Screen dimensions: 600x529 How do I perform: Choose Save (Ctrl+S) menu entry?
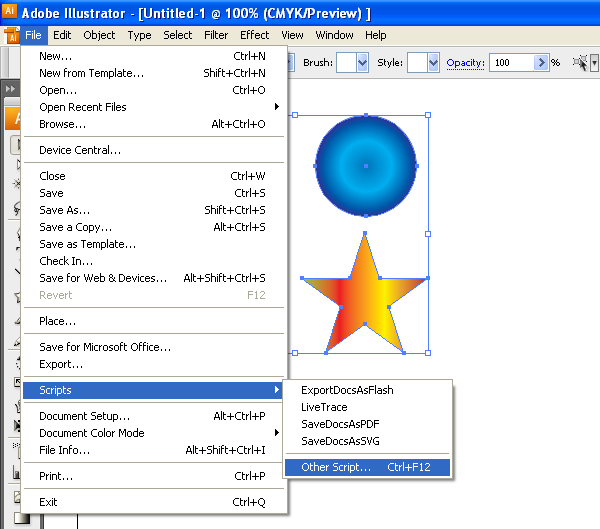(x=153, y=193)
